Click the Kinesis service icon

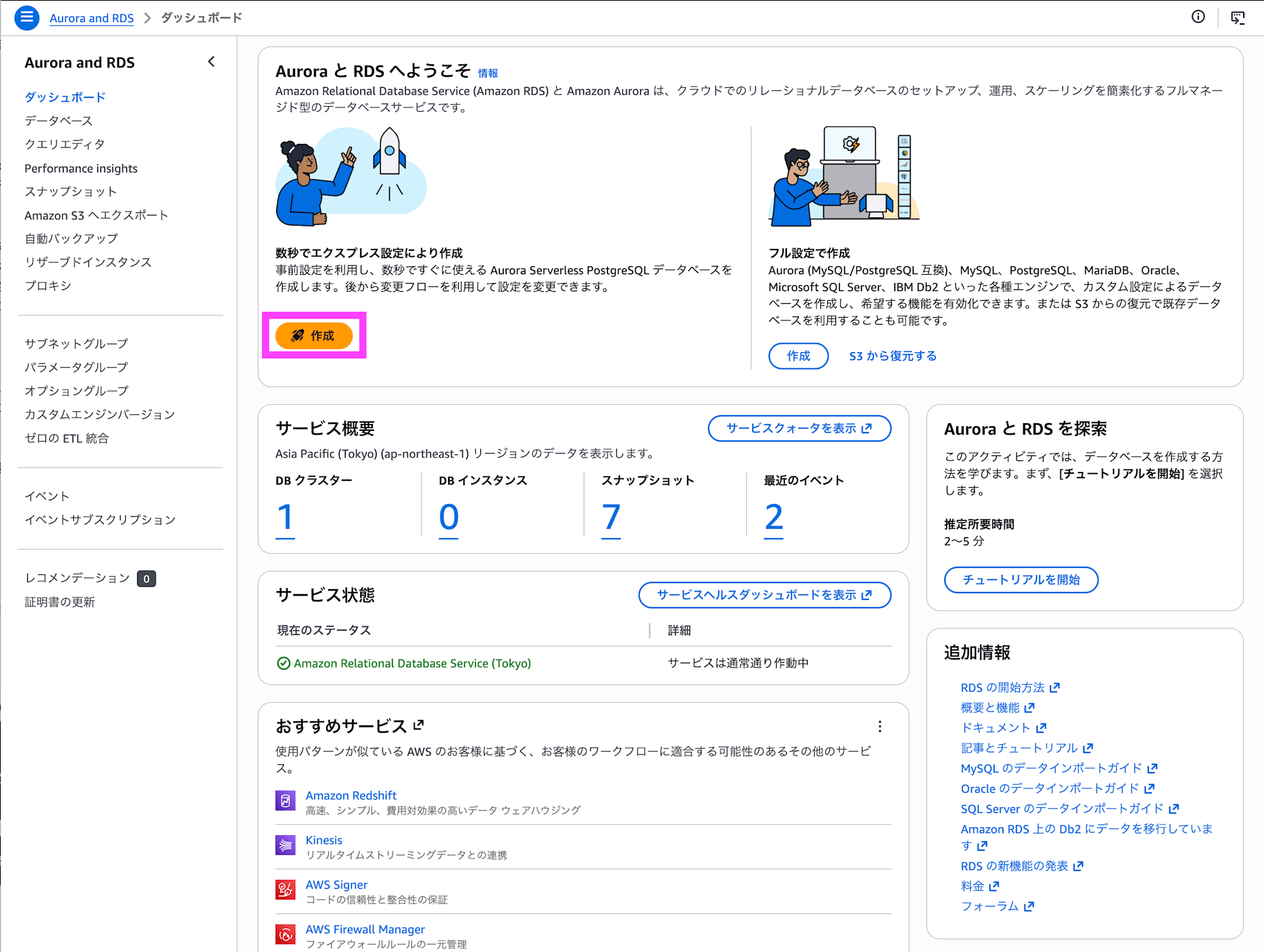click(x=285, y=845)
